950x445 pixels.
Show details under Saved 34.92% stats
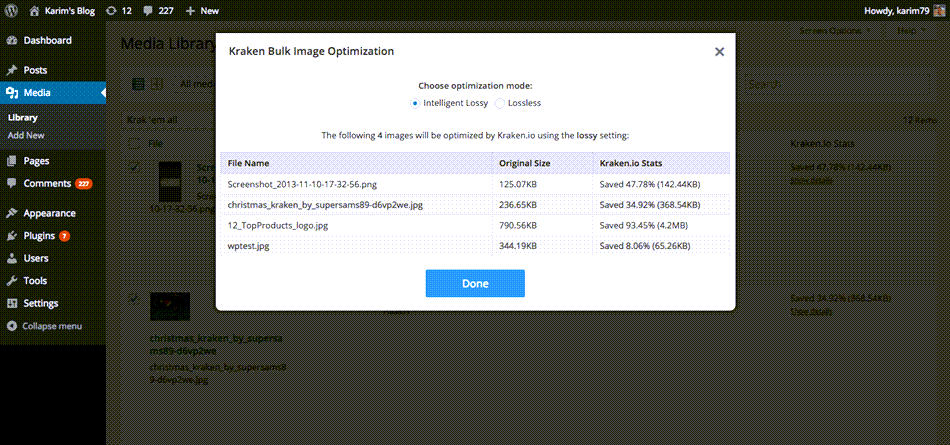[x=811, y=312]
